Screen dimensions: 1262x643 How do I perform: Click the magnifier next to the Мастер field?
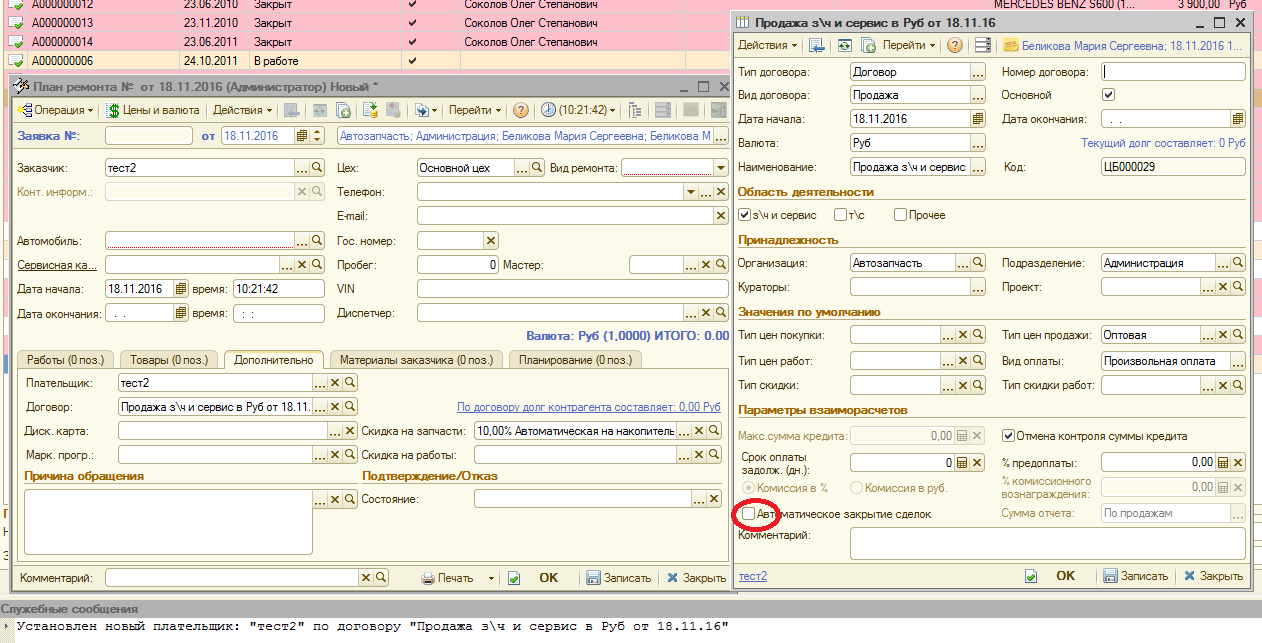(720, 265)
